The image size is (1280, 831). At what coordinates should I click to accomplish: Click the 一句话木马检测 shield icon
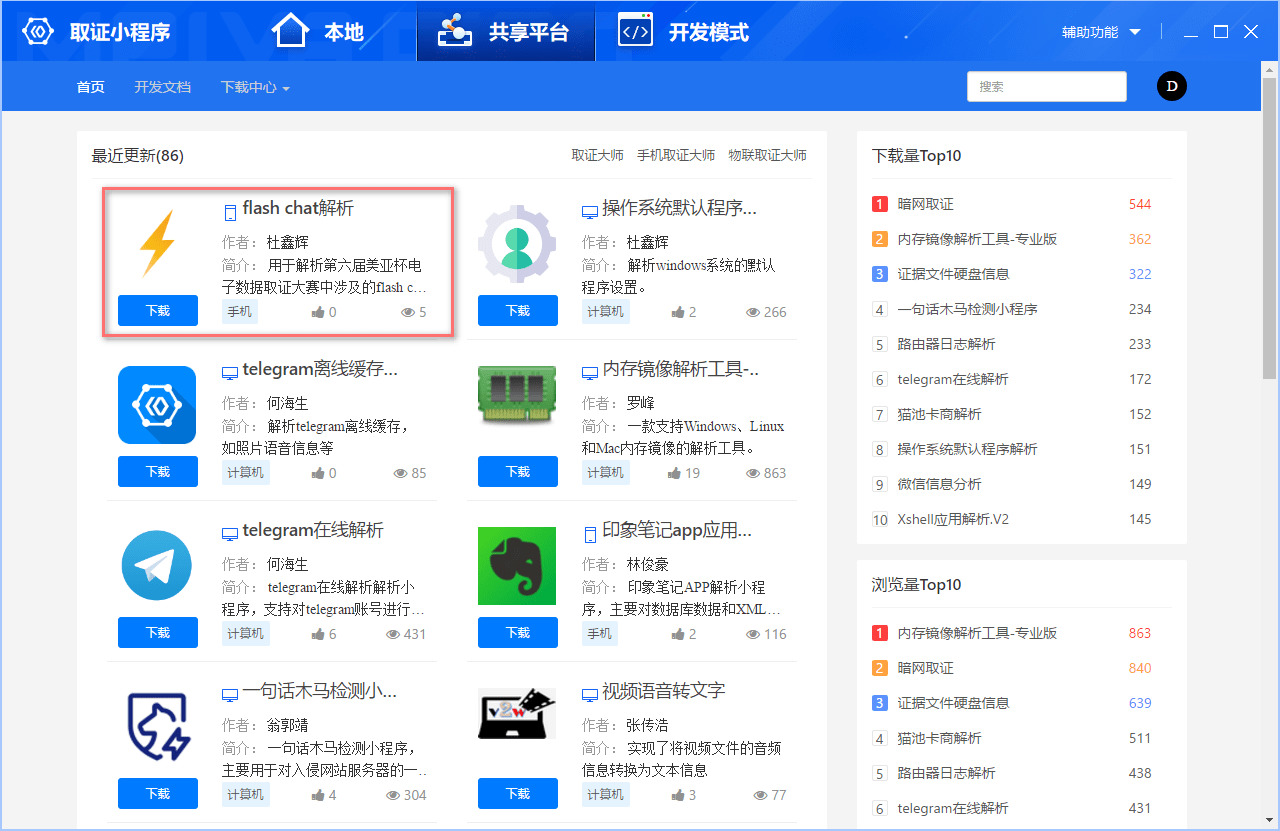(x=157, y=726)
